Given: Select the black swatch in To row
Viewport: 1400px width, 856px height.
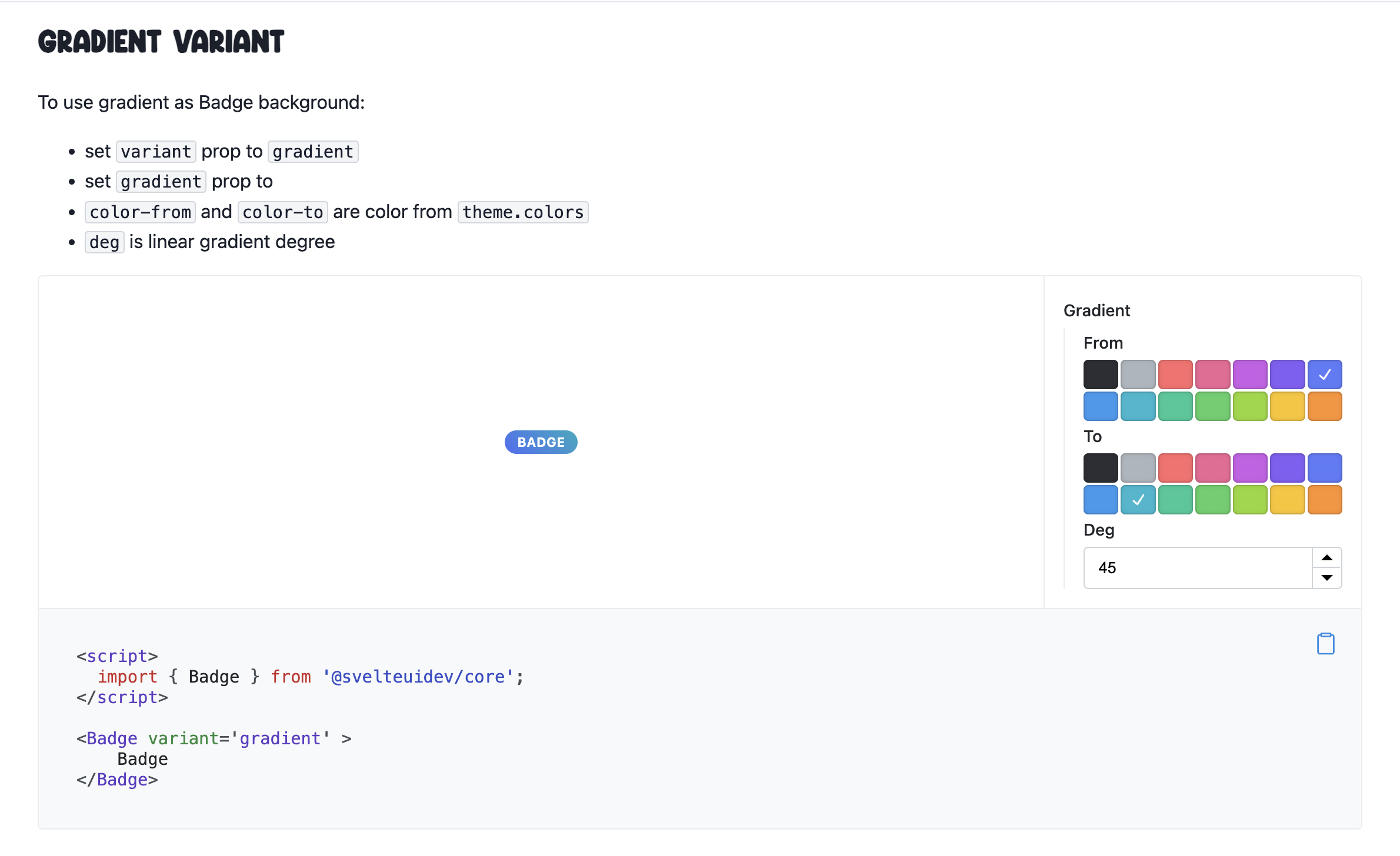Looking at the screenshot, I should tap(1100, 467).
